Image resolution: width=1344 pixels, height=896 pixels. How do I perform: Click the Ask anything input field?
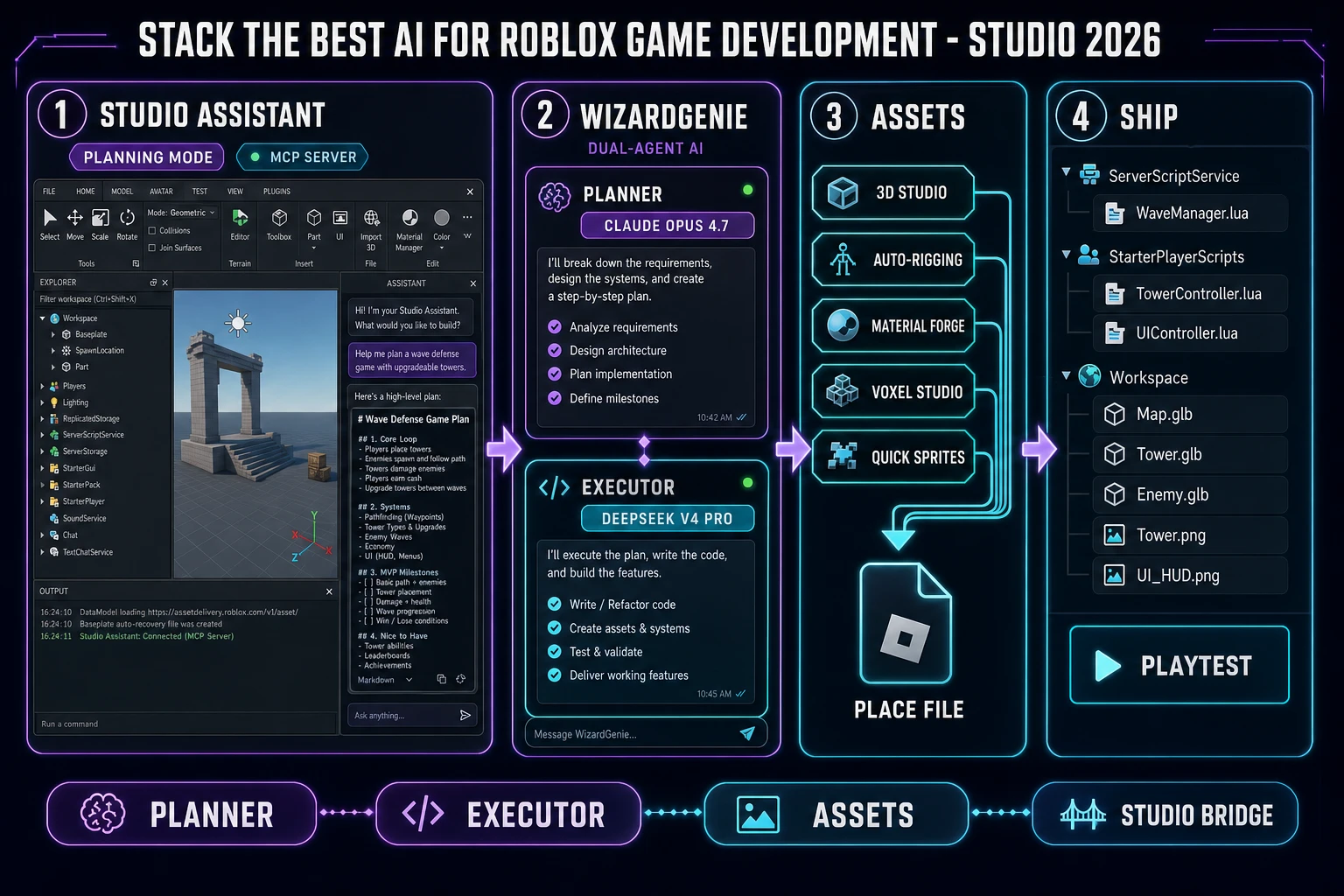412,715
